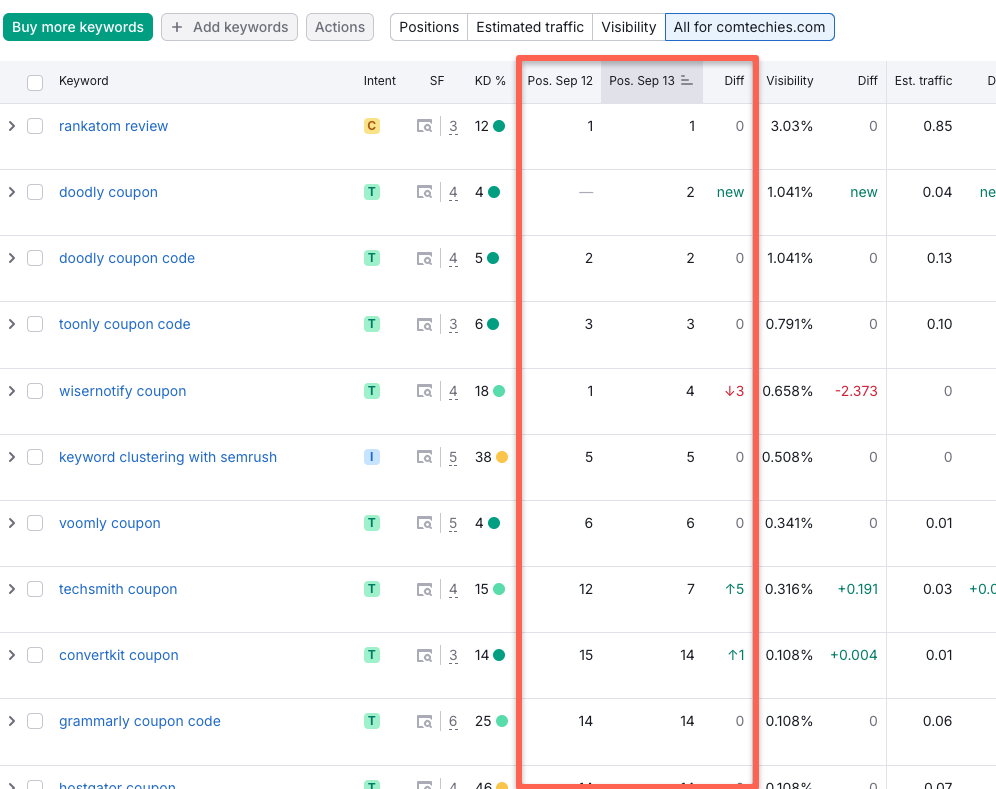
Task: Click SF count 3 for rankatom review
Action: (x=453, y=126)
